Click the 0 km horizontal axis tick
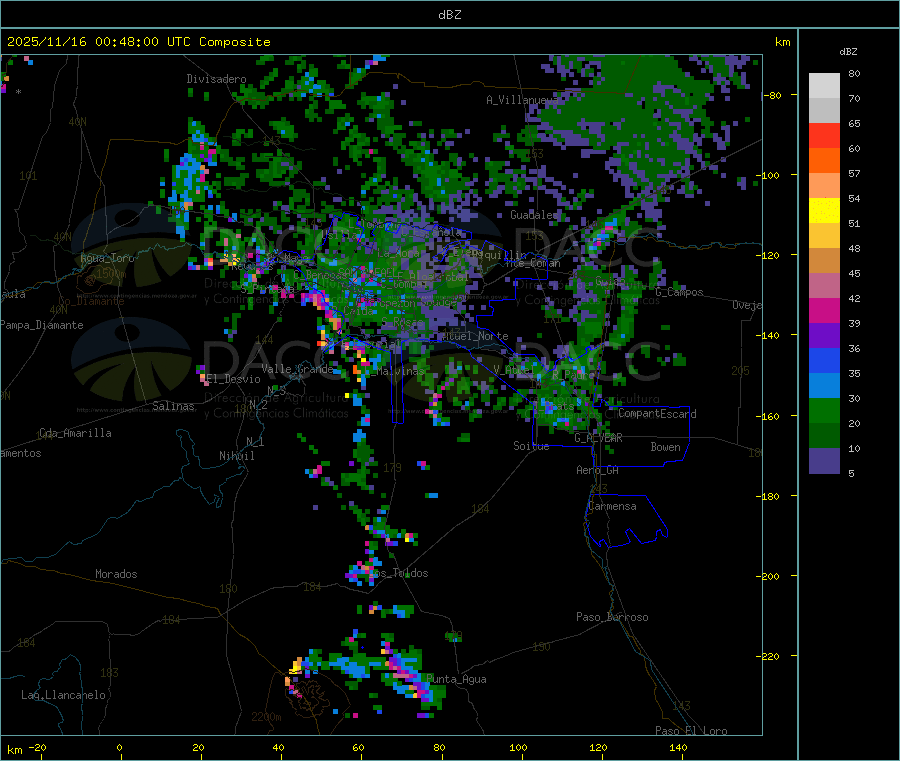The height and width of the screenshot is (761, 900). [x=119, y=748]
